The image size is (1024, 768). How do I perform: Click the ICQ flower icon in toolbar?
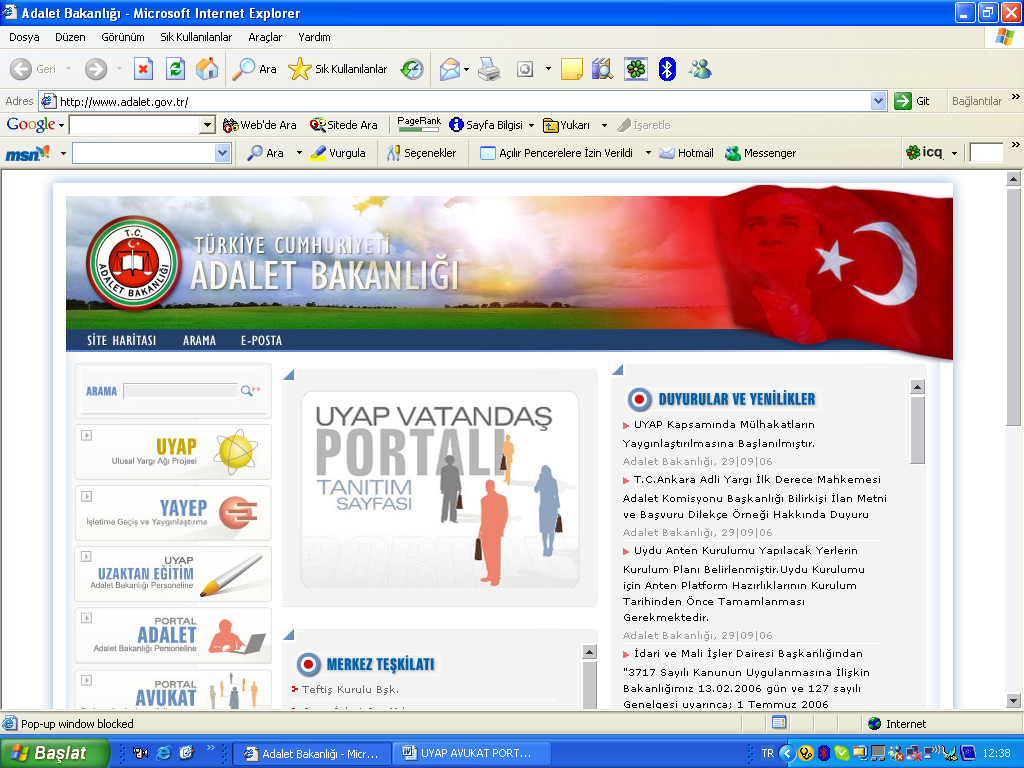[635, 69]
